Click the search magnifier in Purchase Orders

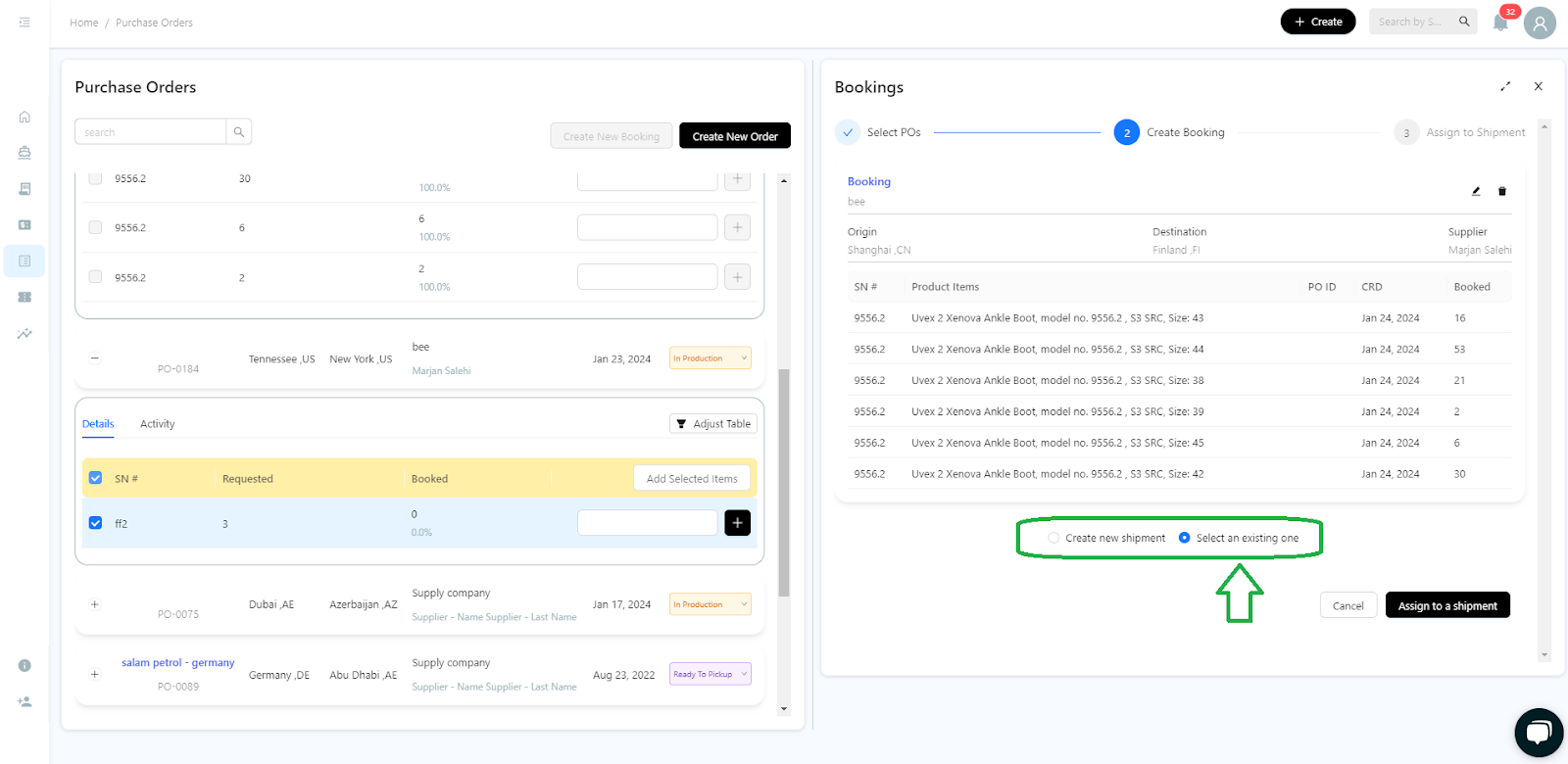238,132
